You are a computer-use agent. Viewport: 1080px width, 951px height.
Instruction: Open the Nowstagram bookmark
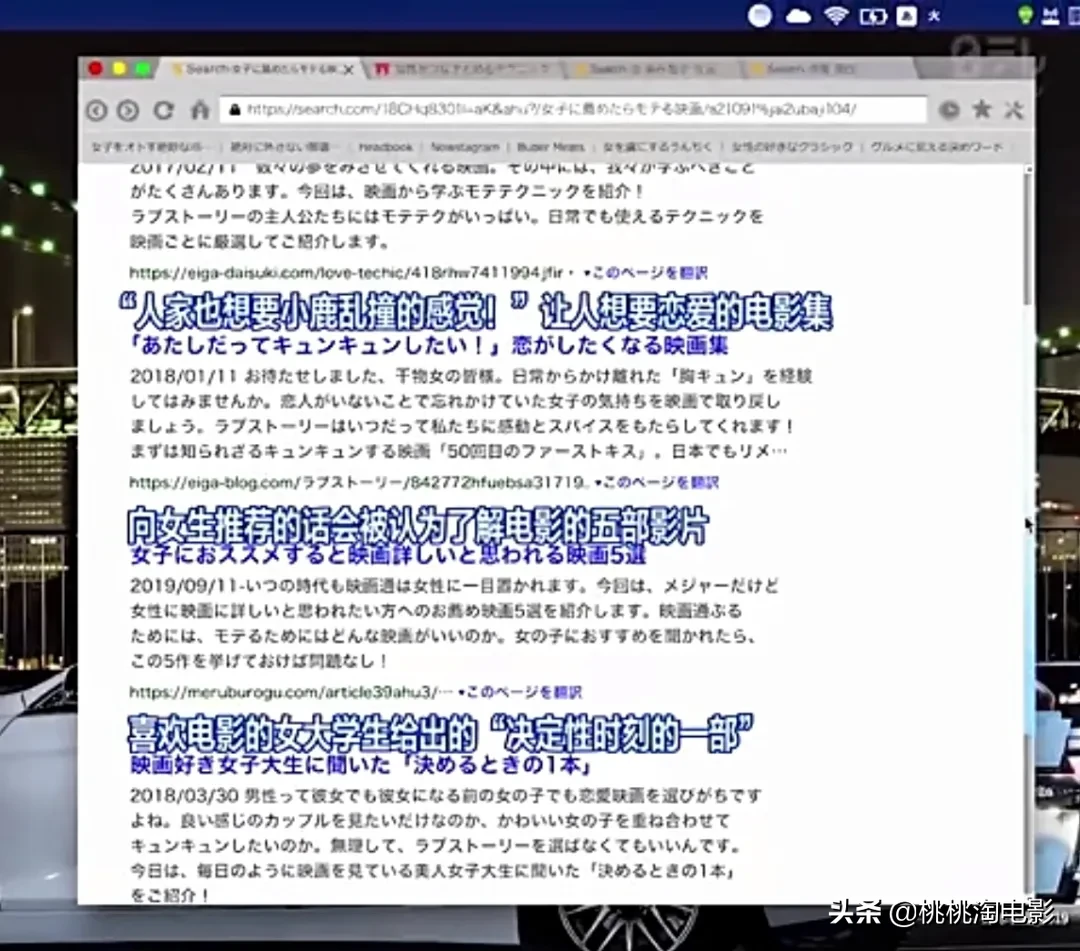[x=465, y=147]
